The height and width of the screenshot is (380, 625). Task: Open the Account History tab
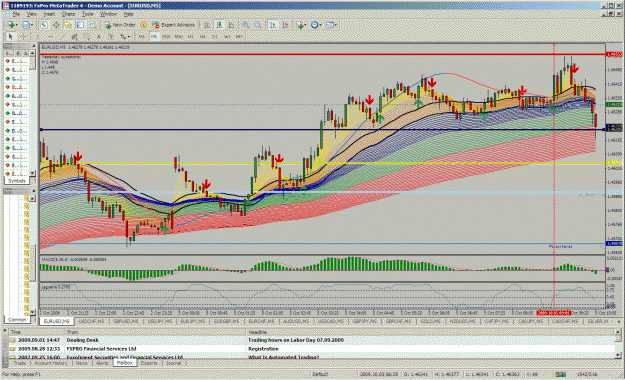[51, 363]
